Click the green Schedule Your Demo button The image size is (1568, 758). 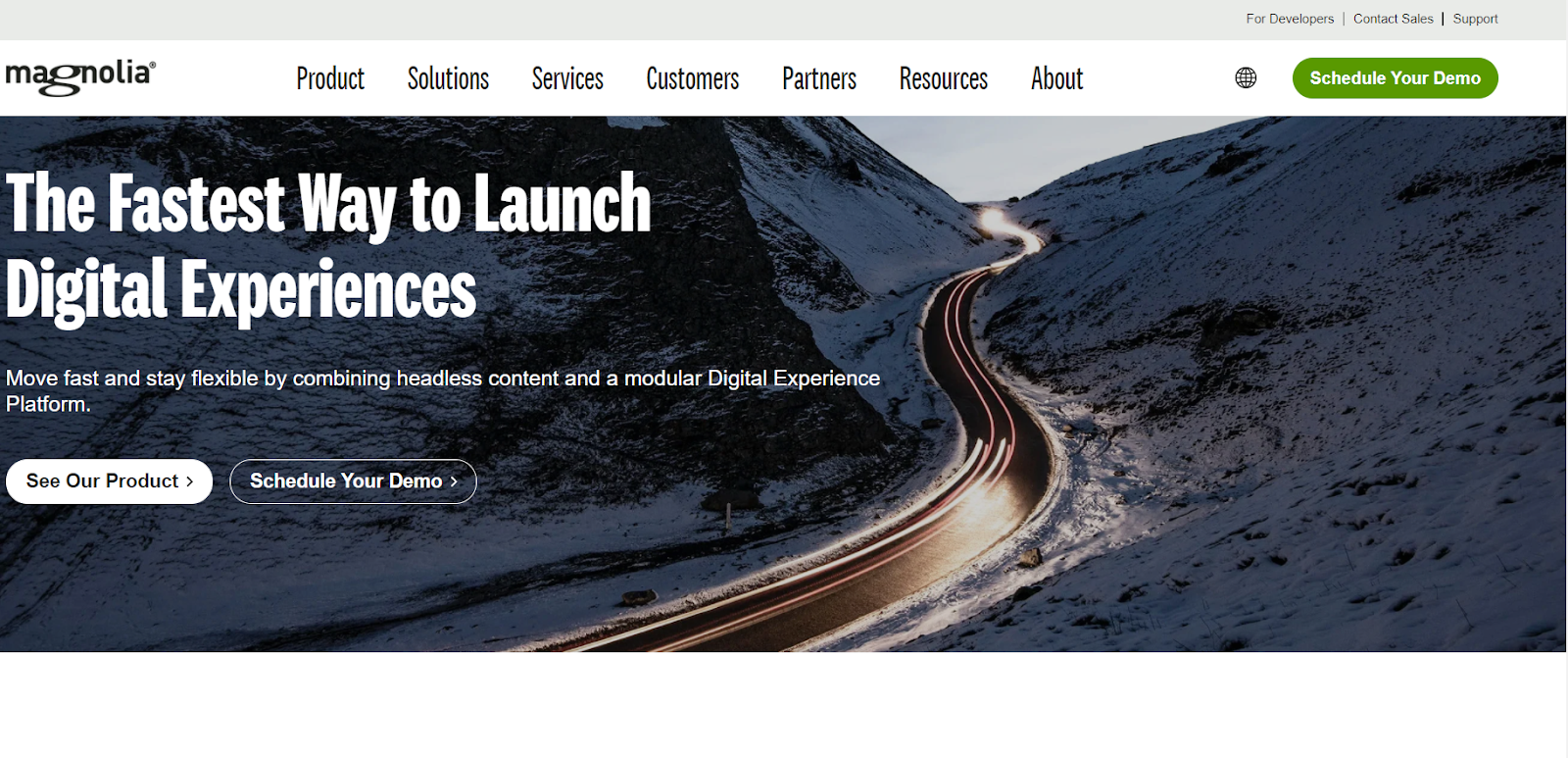coord(1395,77)
